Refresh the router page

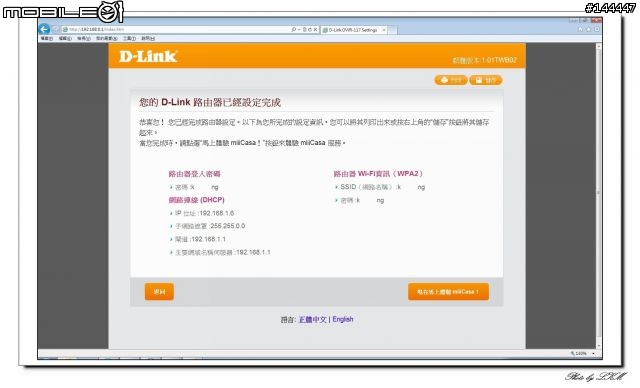coord(310,30)
